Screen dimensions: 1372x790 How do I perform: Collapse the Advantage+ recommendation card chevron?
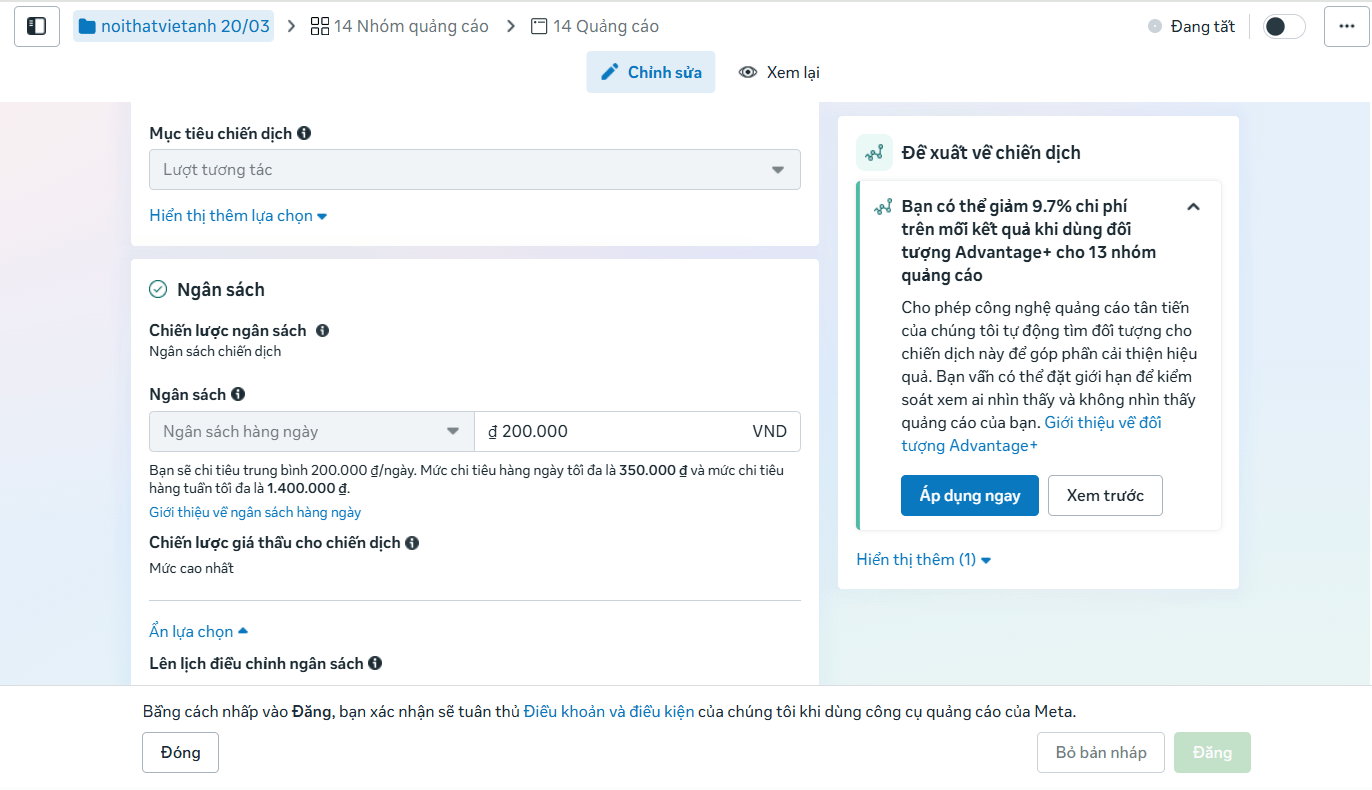[1193, 207]
